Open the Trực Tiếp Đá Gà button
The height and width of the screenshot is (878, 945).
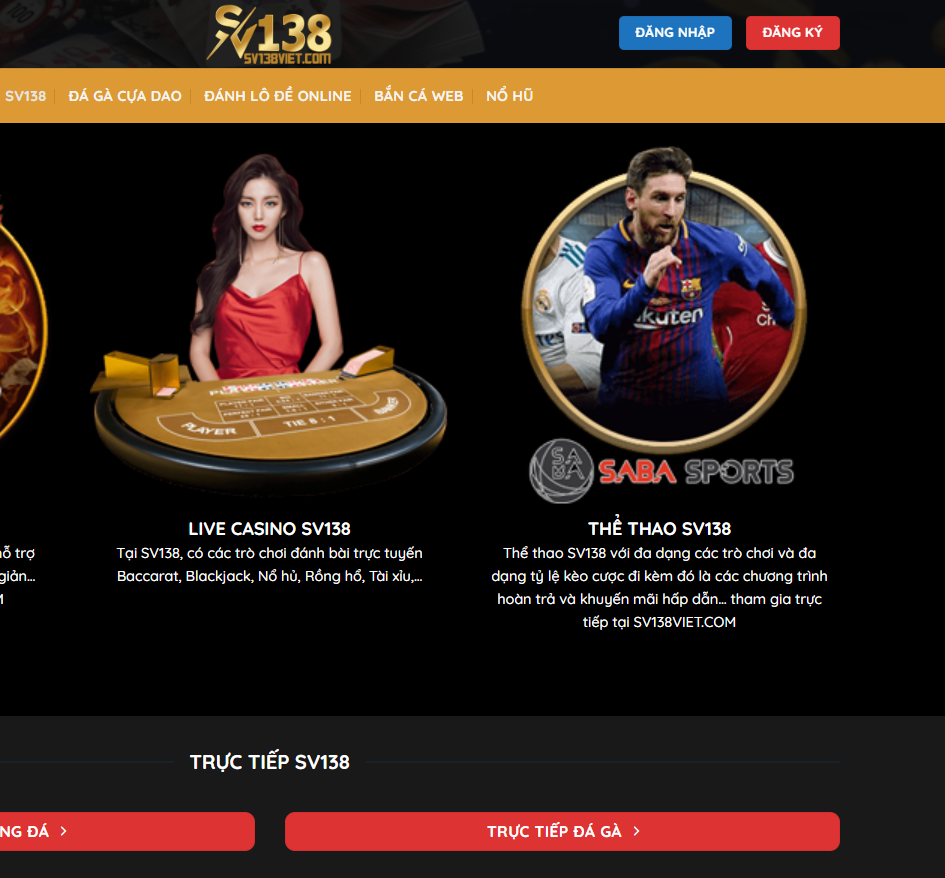tap(562, 832)
